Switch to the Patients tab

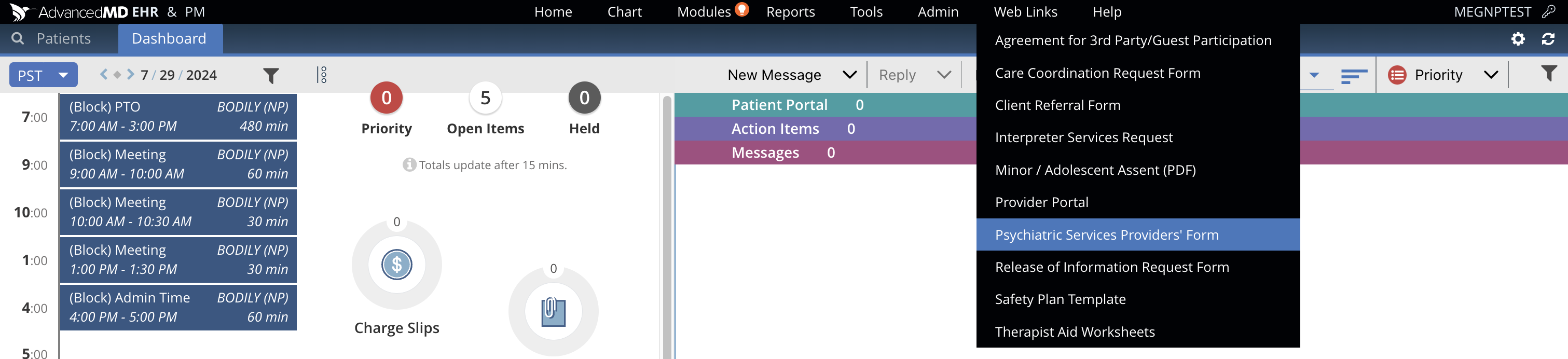(x=63, y=38)
